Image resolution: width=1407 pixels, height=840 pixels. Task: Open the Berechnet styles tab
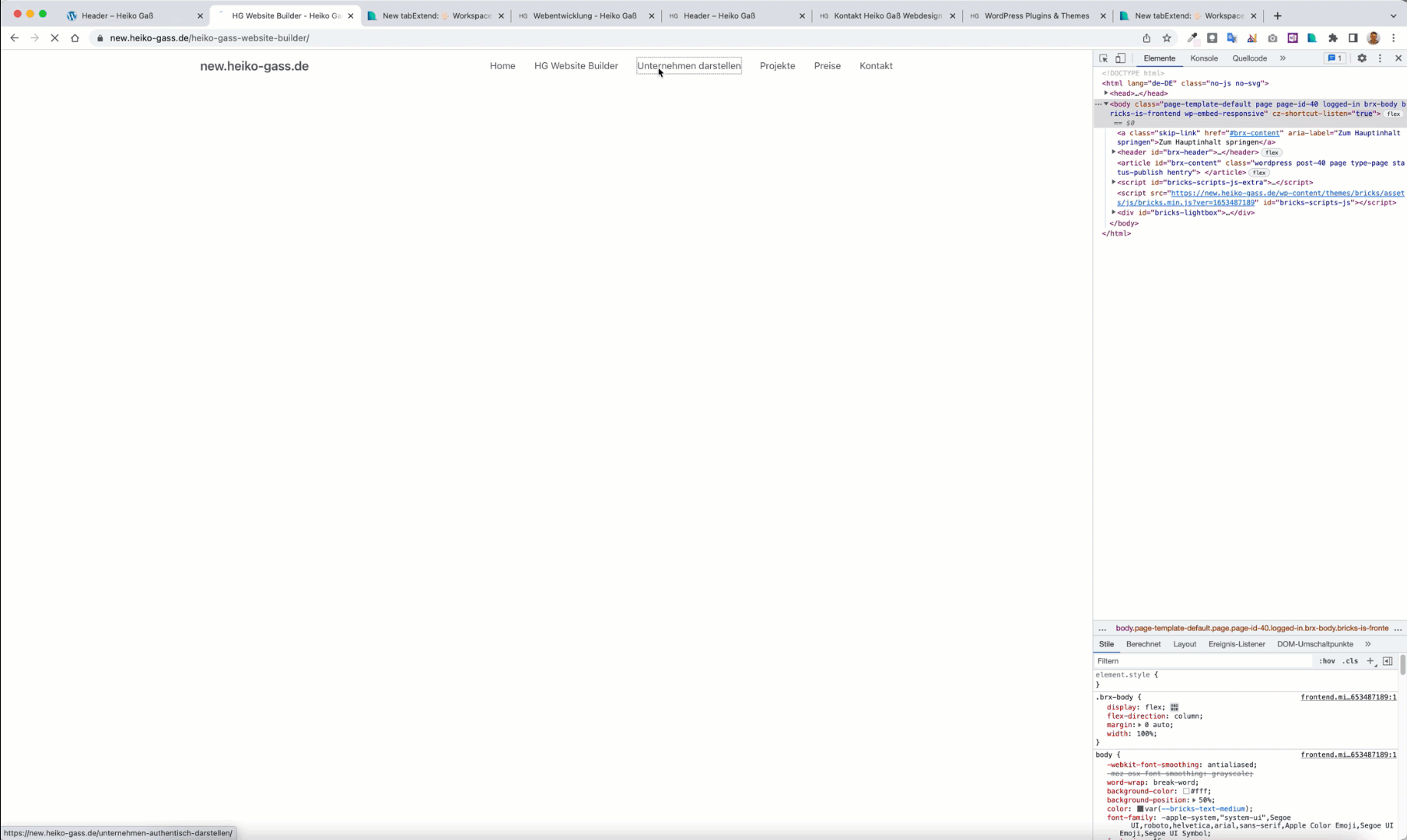tap(1143, 644)
